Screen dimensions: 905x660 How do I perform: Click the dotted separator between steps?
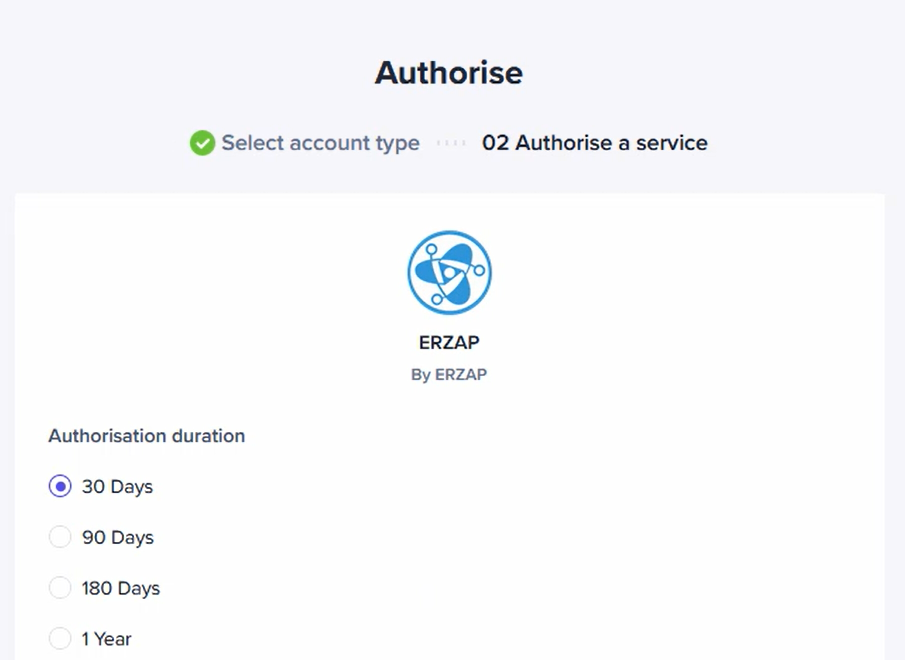click(451, 143)
